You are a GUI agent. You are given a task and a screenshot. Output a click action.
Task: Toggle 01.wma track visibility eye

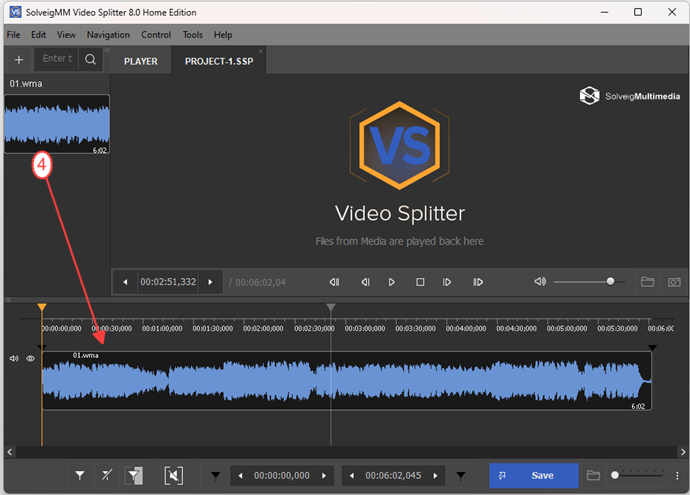tap(30, 359)
